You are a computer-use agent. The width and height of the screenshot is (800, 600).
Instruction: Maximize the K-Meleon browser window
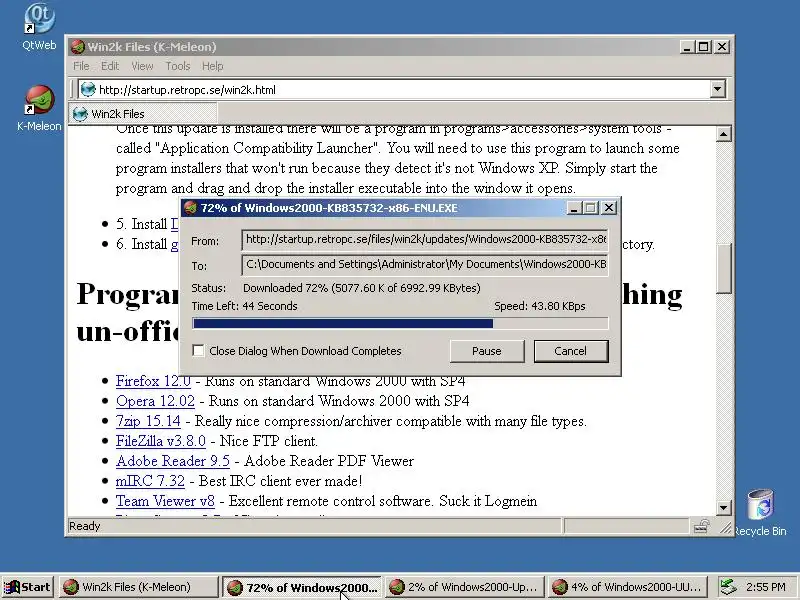pos(704,47)
